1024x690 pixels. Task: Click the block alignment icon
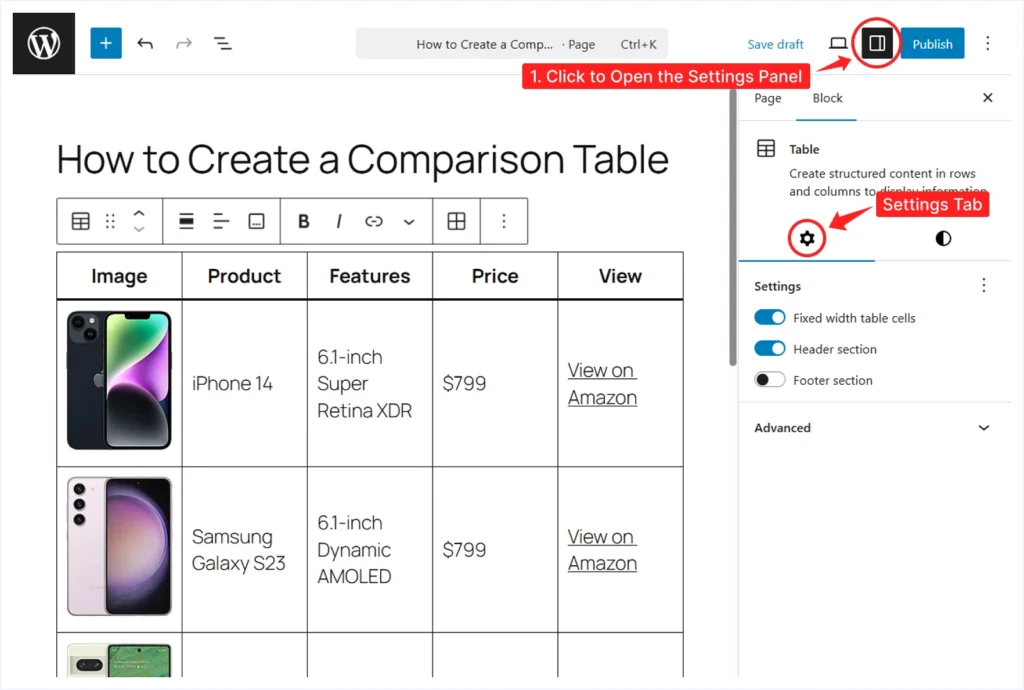point(186,221)
